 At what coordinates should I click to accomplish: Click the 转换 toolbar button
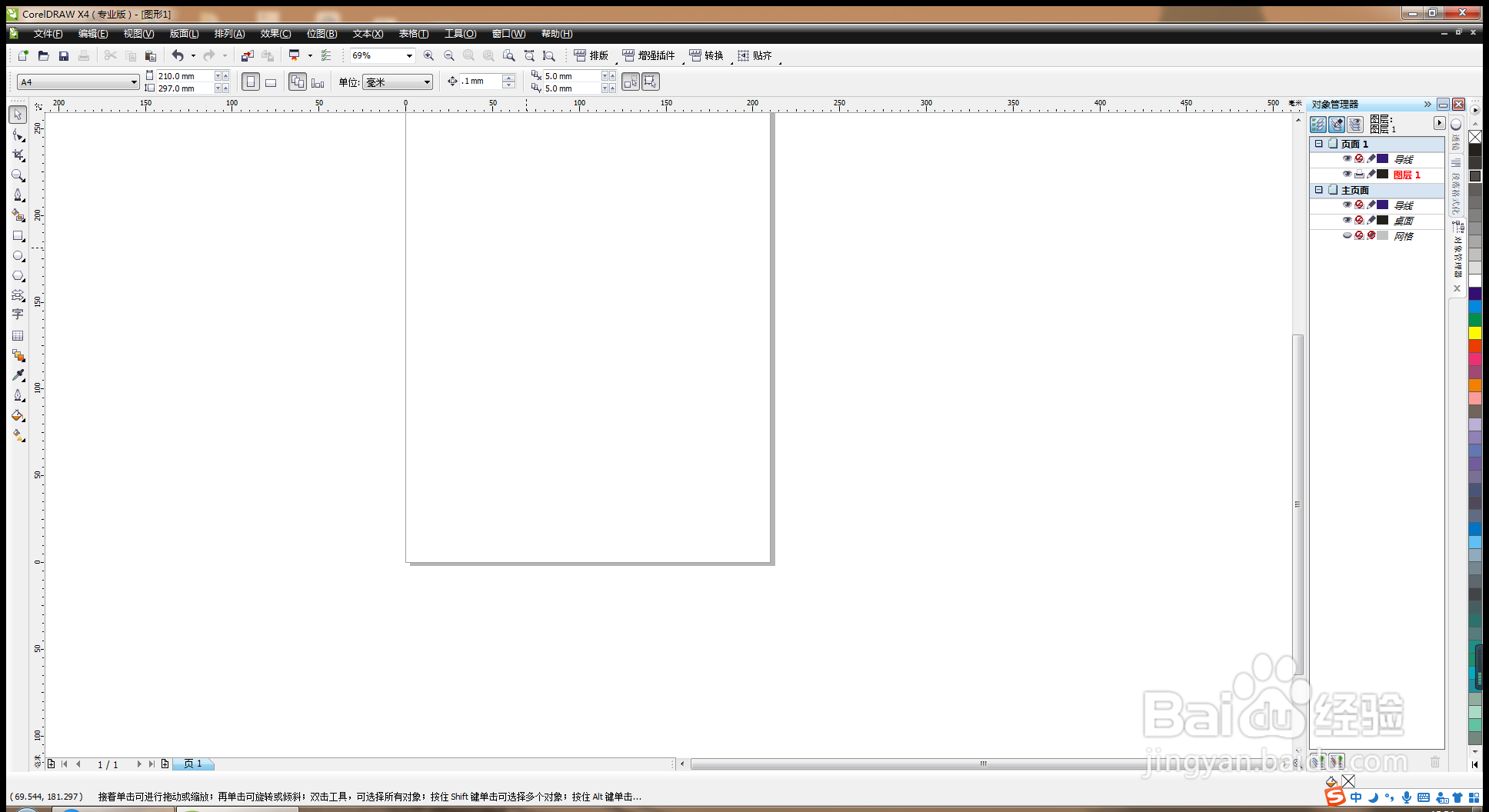click(x=706, y=55)
